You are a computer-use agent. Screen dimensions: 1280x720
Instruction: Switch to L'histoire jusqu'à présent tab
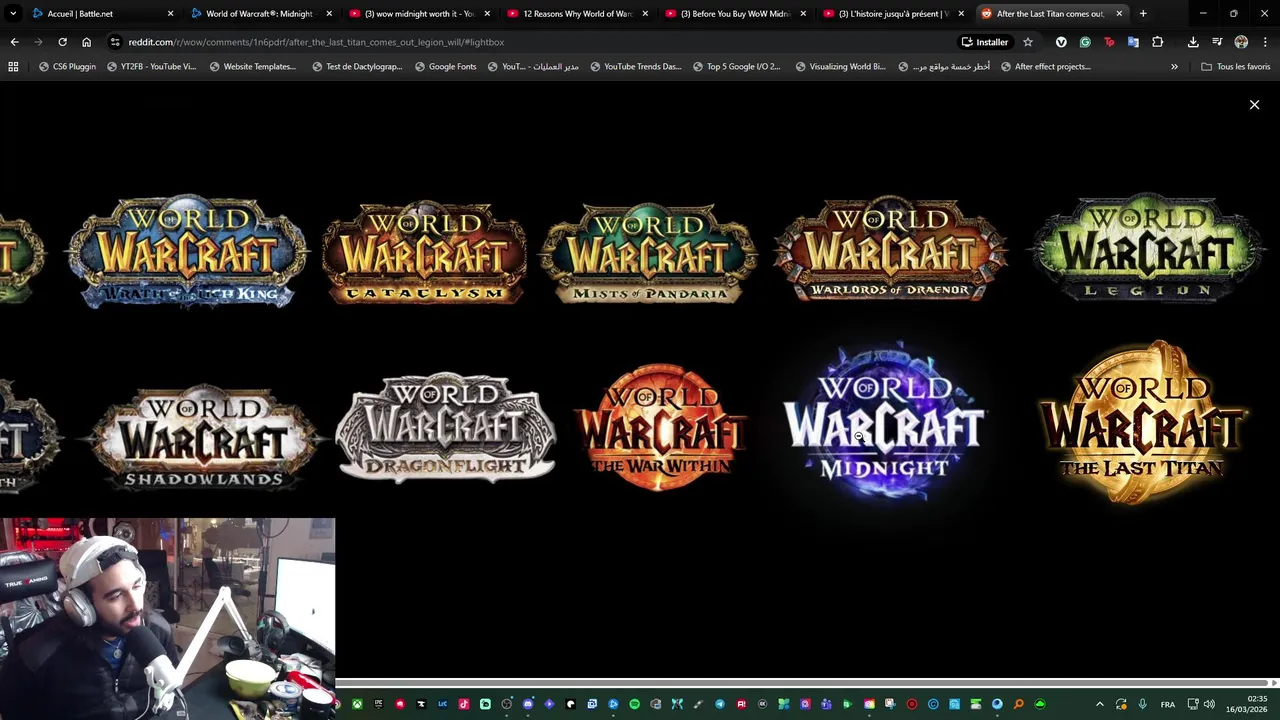point(893,14)
